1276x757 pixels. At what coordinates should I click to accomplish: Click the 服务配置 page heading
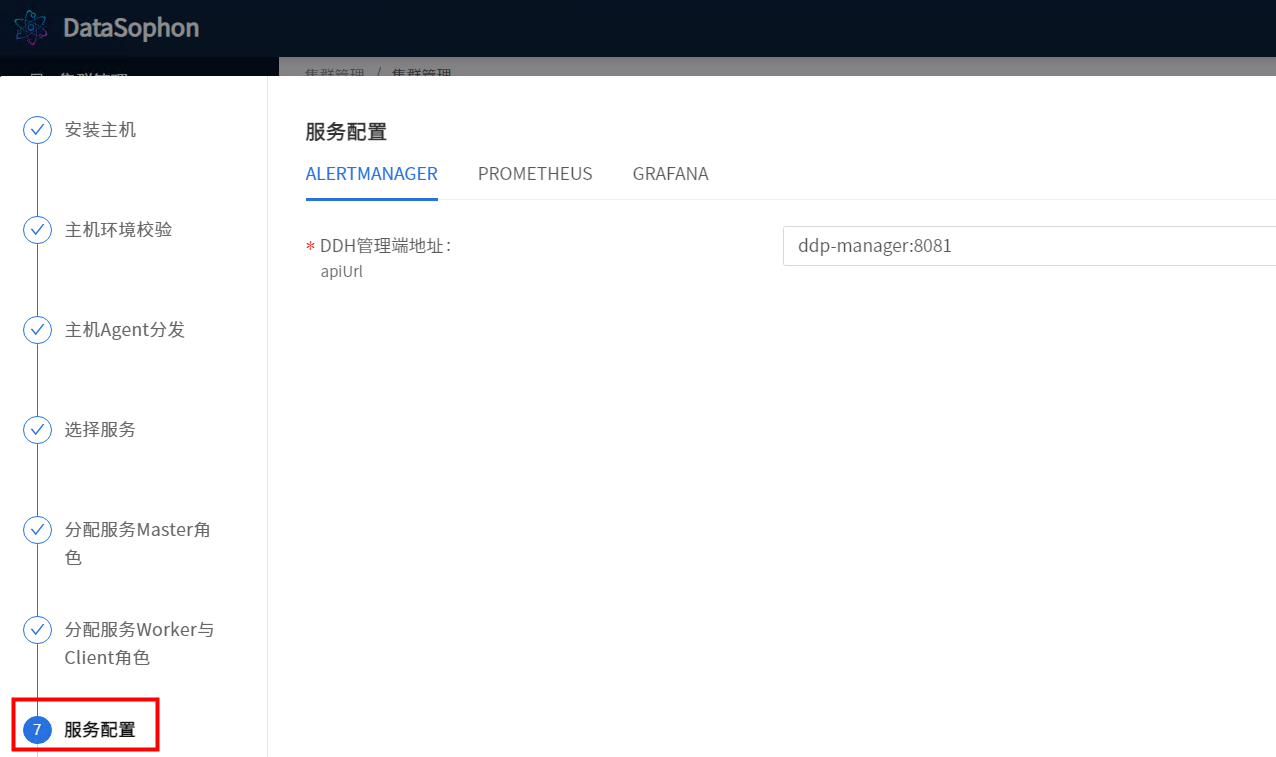[x=346, y=132]
